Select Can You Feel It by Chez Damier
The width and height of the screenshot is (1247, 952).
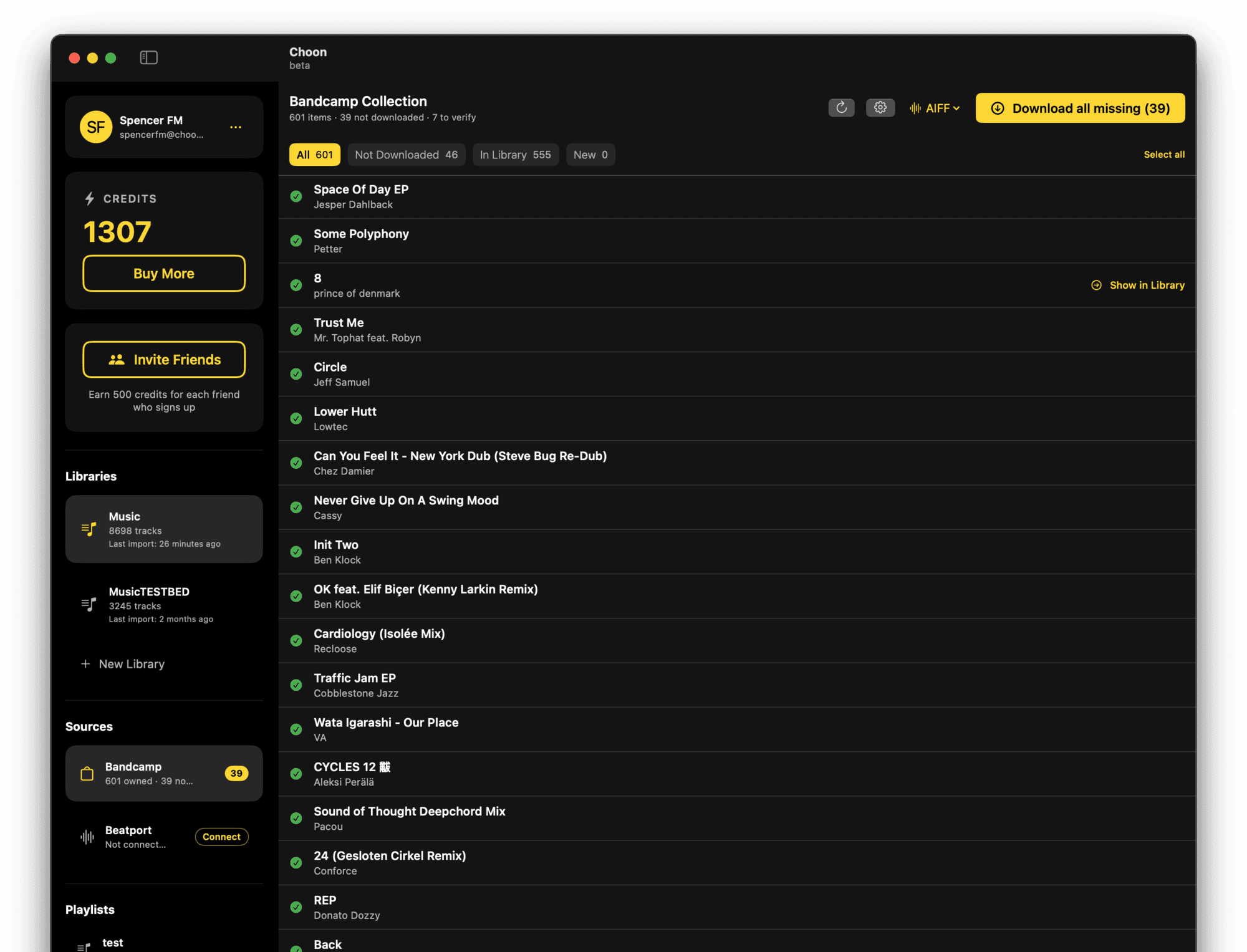pos(737,463)
